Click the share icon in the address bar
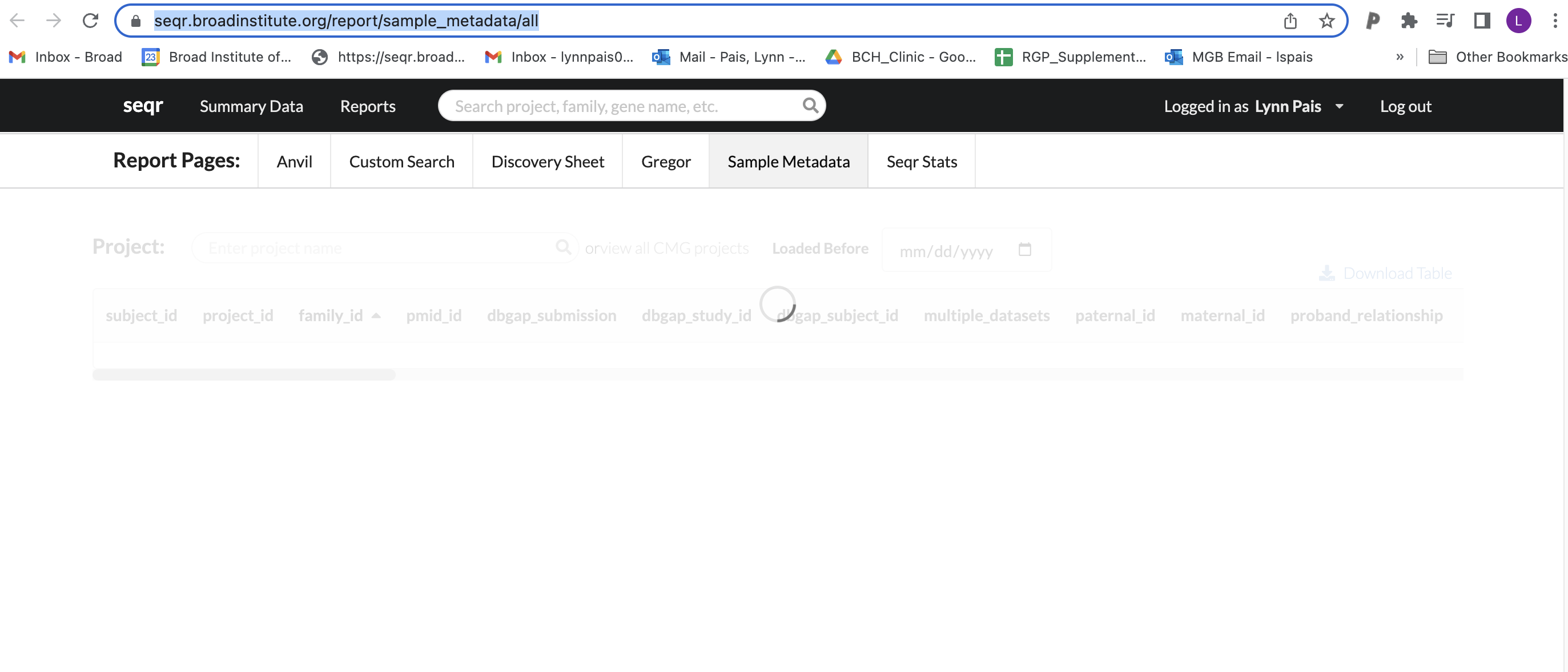 coord(1290,20)
